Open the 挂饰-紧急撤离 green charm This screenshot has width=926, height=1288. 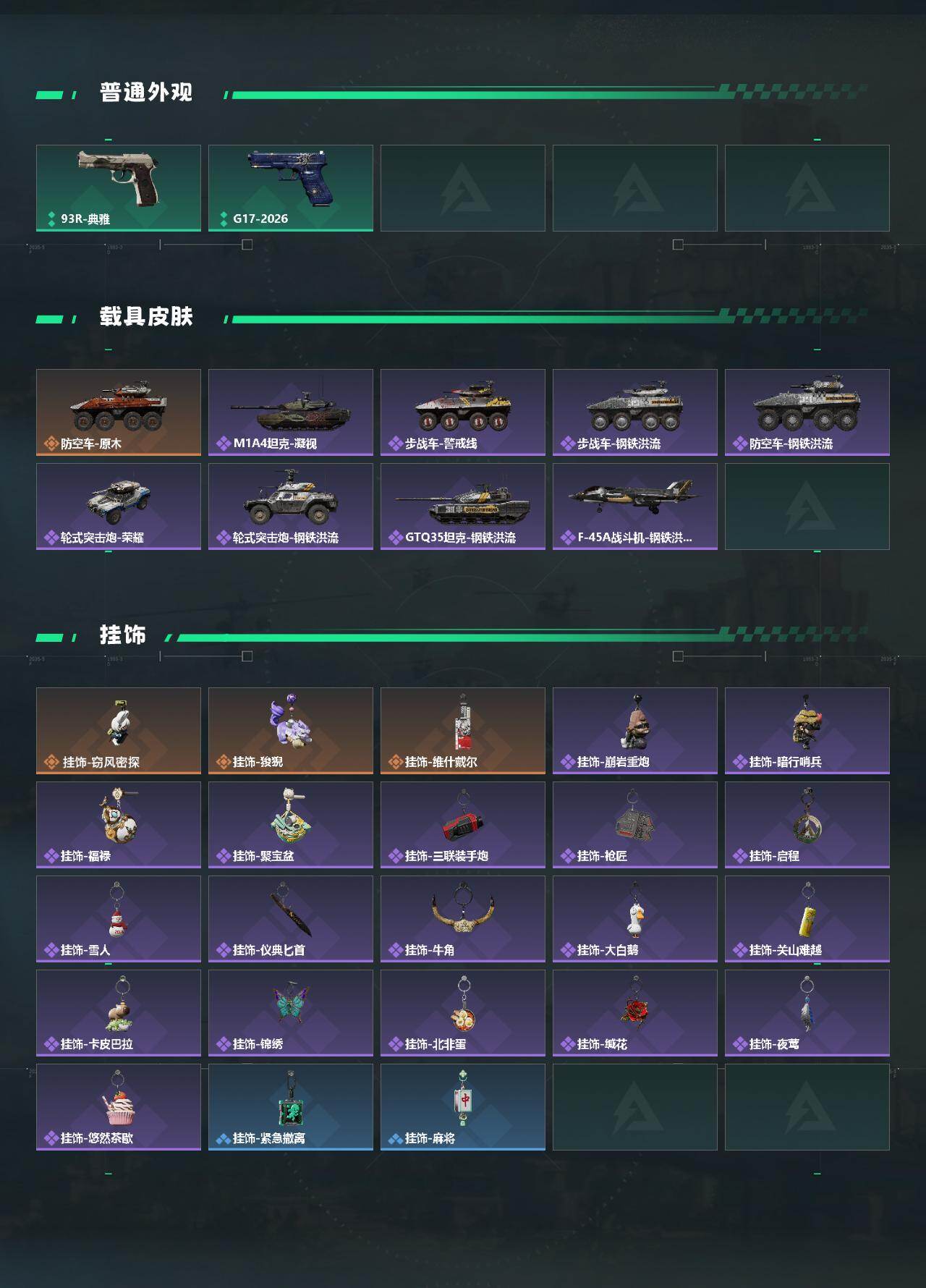(291, 1107)
